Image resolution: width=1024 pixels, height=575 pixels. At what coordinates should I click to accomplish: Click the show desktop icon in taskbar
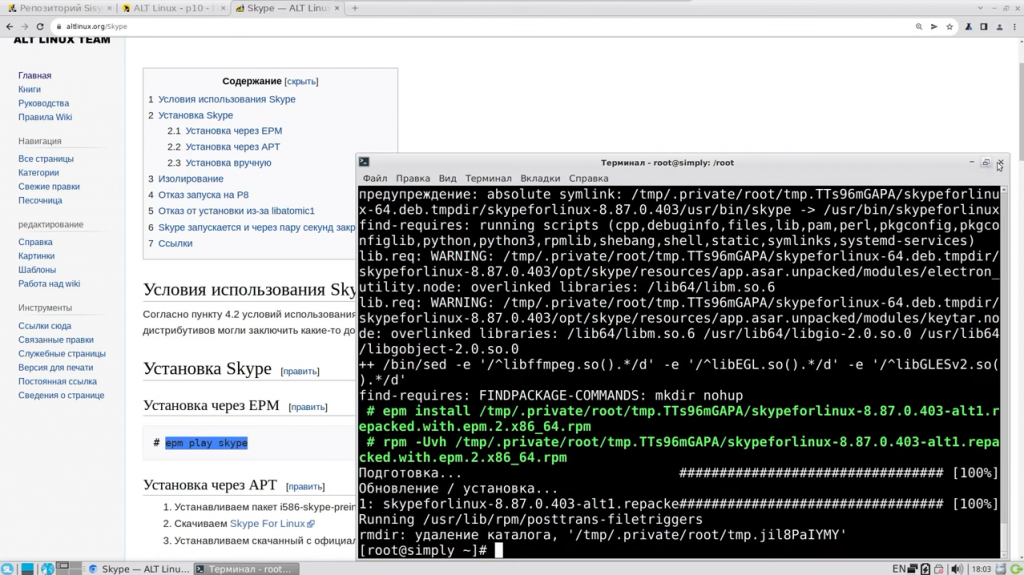click(x=27, y=568)
